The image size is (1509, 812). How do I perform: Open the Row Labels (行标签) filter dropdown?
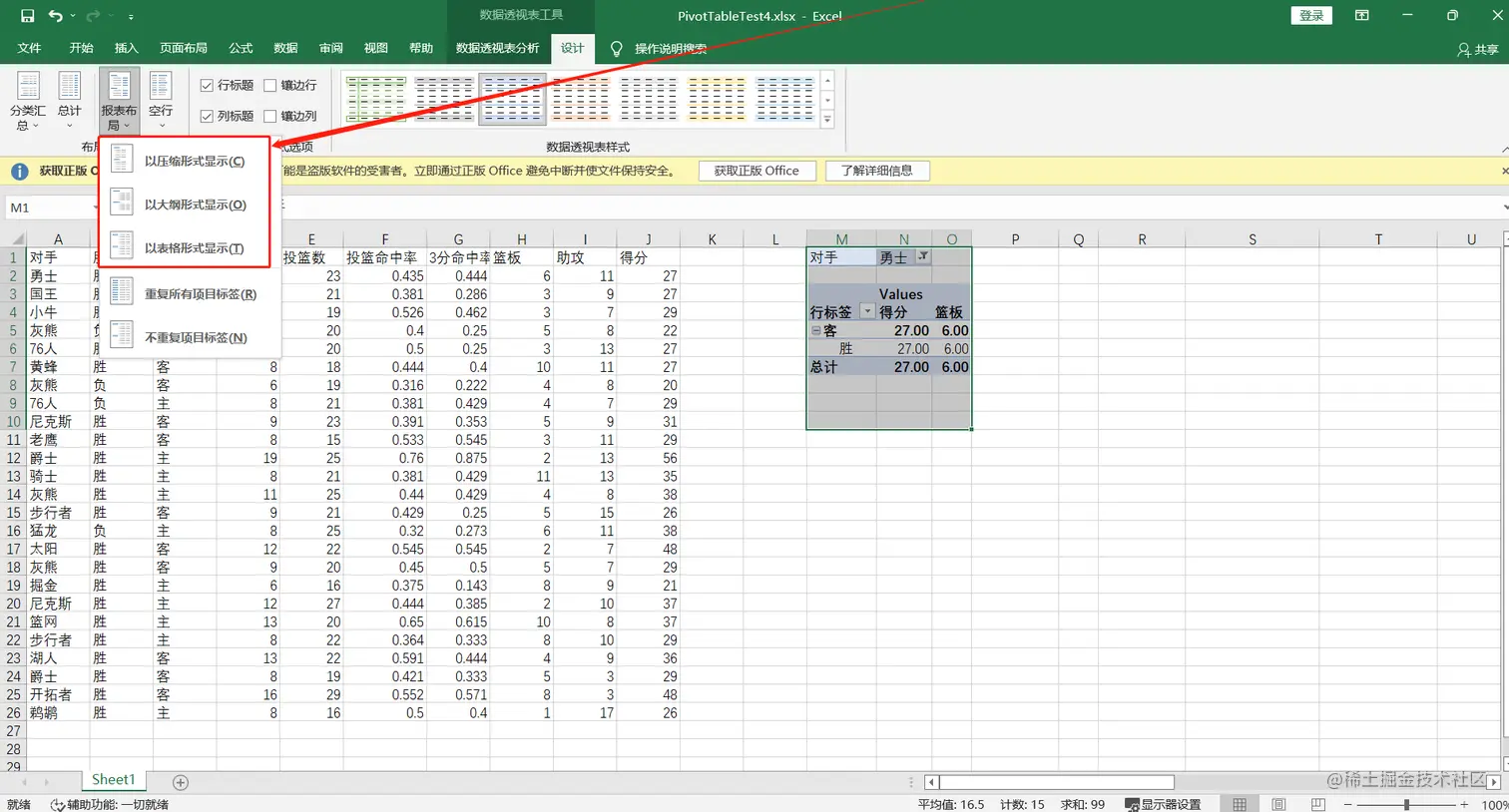coord(867,312)
